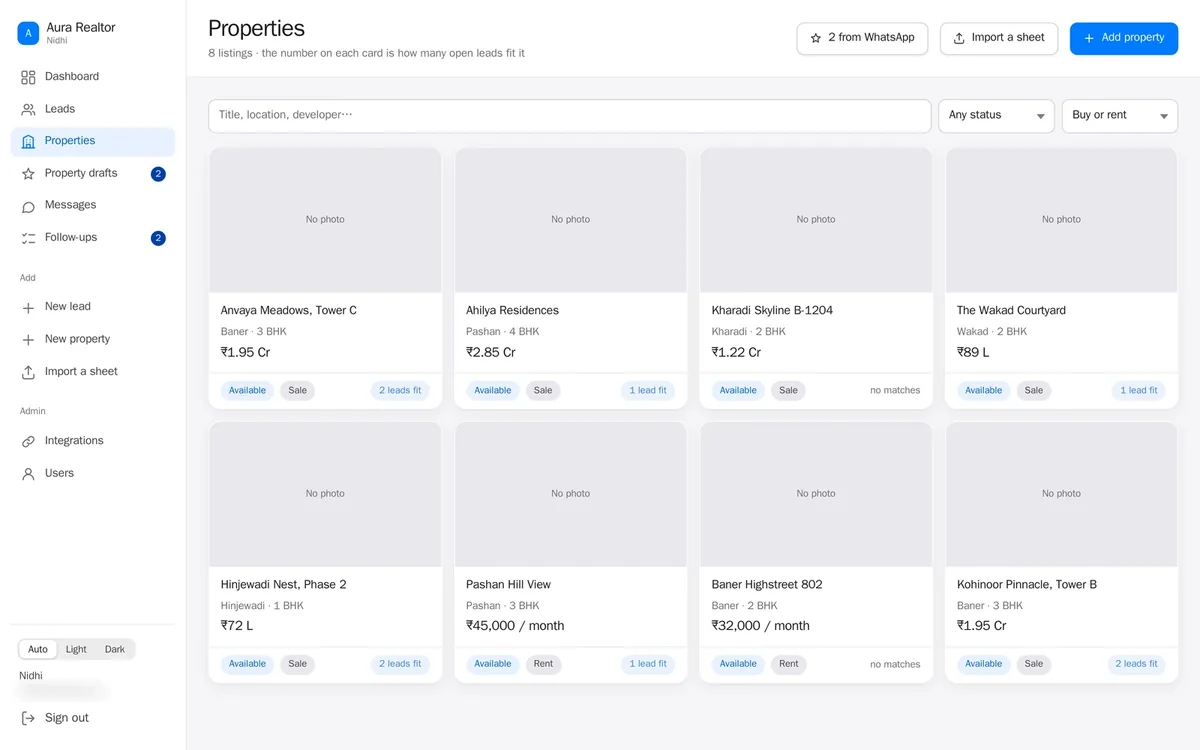The height and width of the screenshot is (750, 1200).
Task: Click the Dashboard grid icon in sidebar
Action: pyautogui.click(x=28, y=77)
